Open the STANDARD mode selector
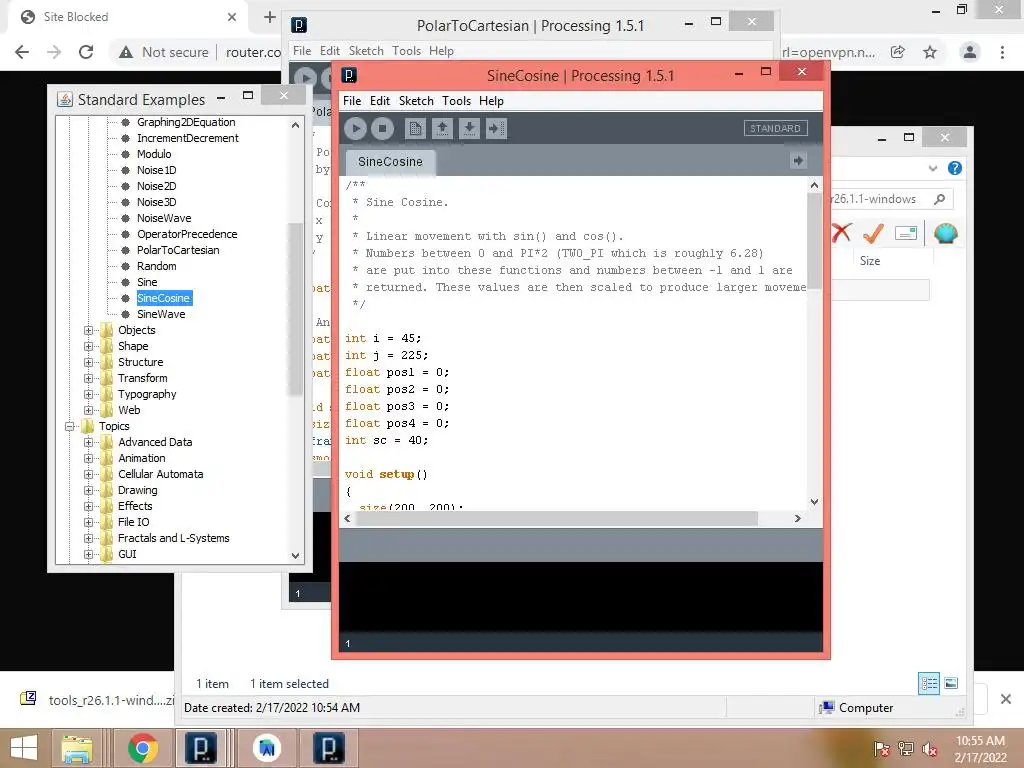The image size is (1024, 768). [775, 128]
